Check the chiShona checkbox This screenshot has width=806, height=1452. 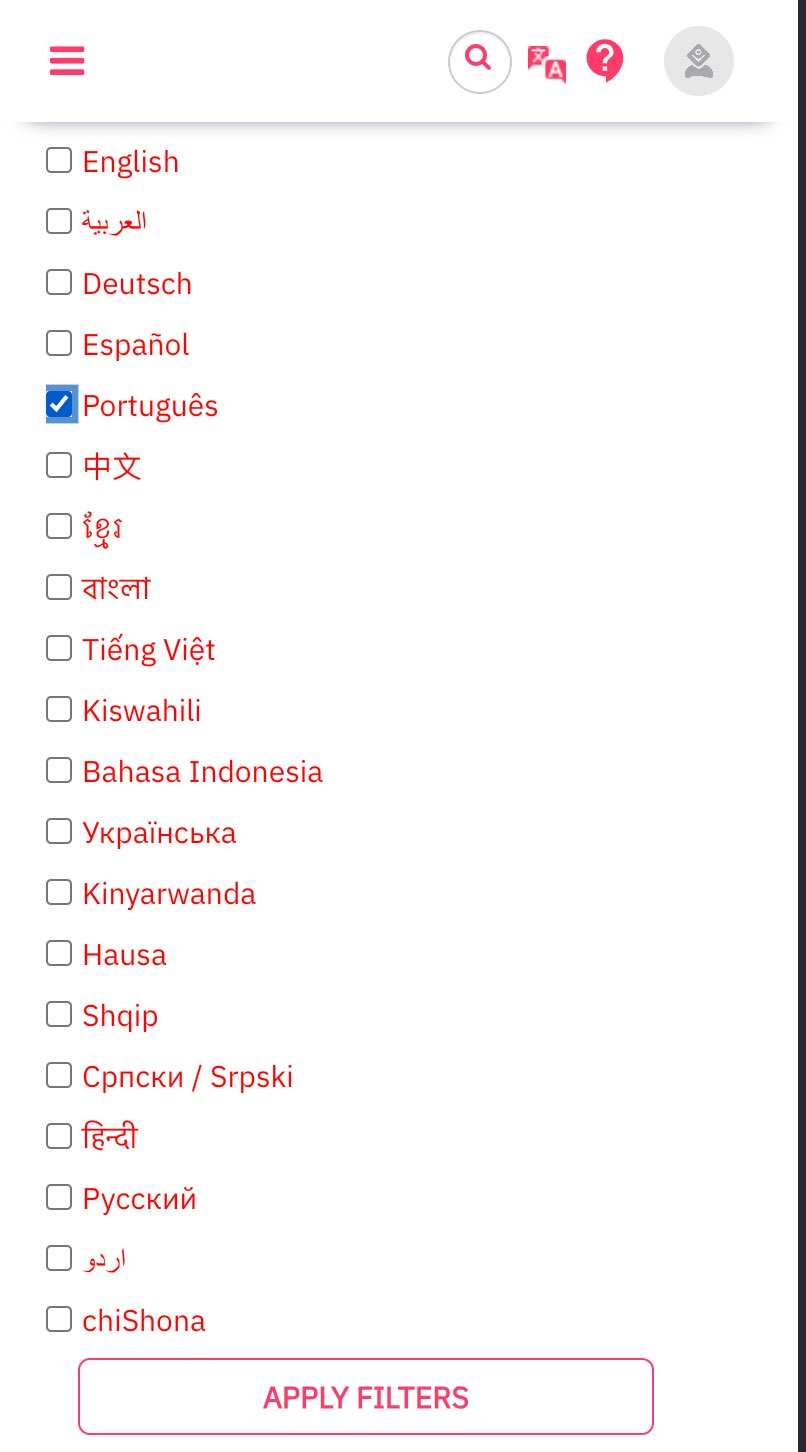59,1319
